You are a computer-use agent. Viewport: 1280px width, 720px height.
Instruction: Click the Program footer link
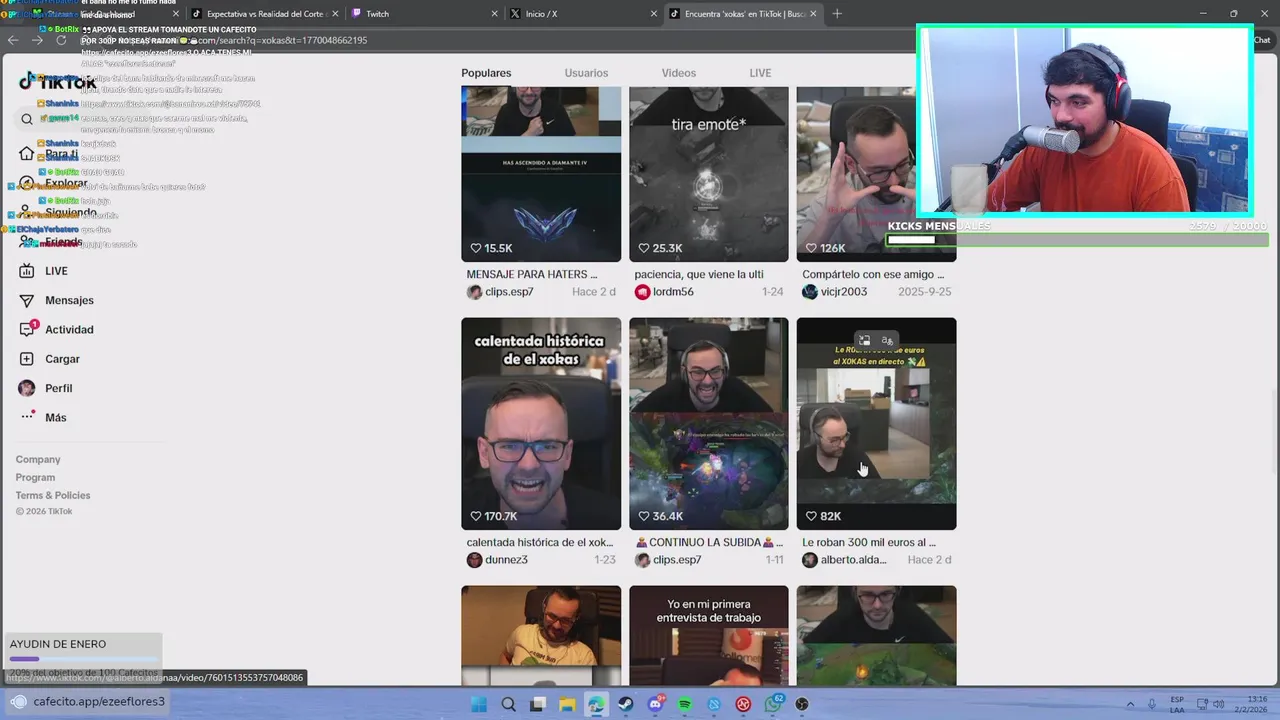(35, 477)
